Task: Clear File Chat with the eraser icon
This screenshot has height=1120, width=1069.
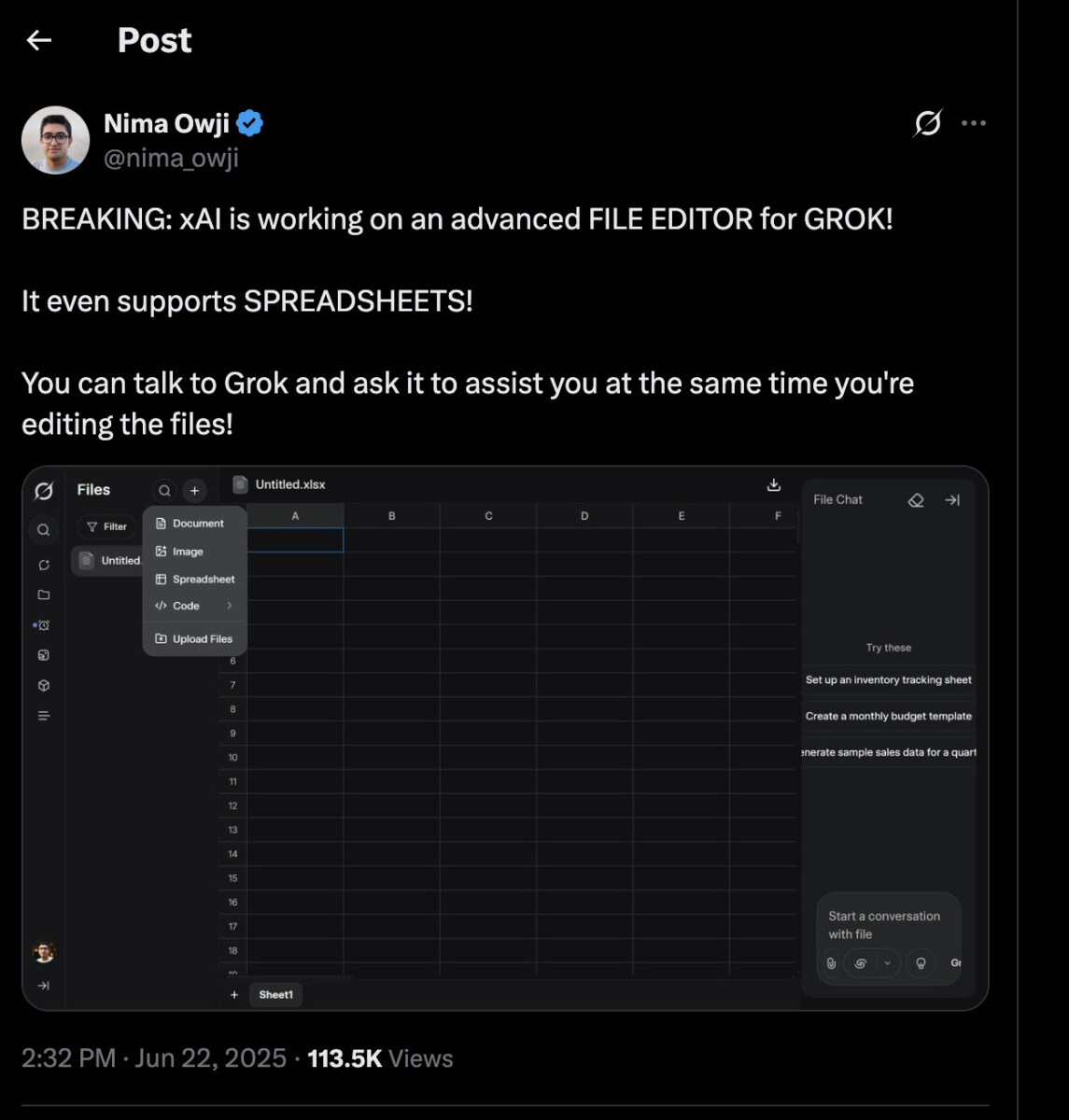Action: (x=916, y=499)
